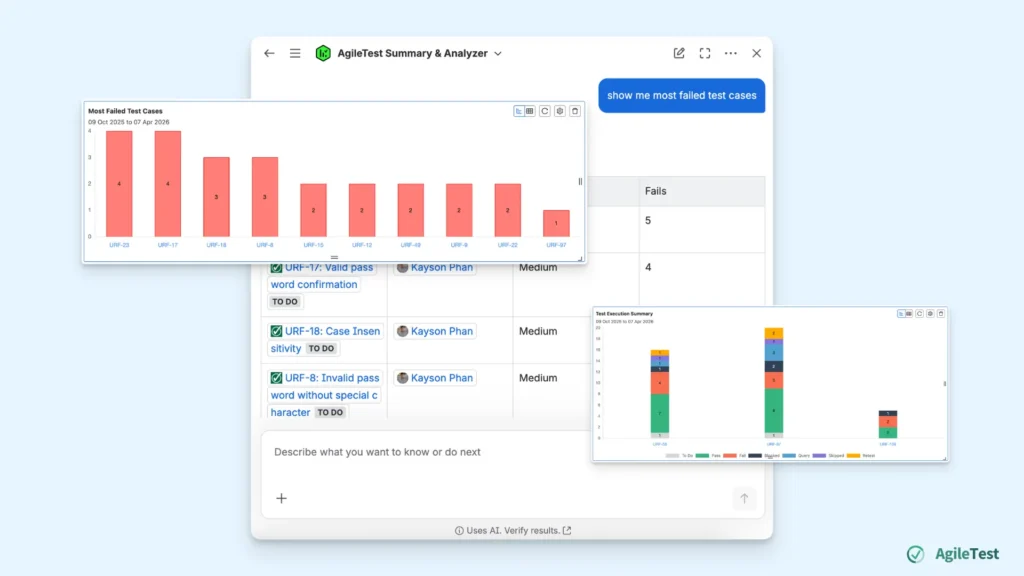Toggle the Skipped legend purple swatch
Viewport: 1024px width, 576px height.
[819, 456]
